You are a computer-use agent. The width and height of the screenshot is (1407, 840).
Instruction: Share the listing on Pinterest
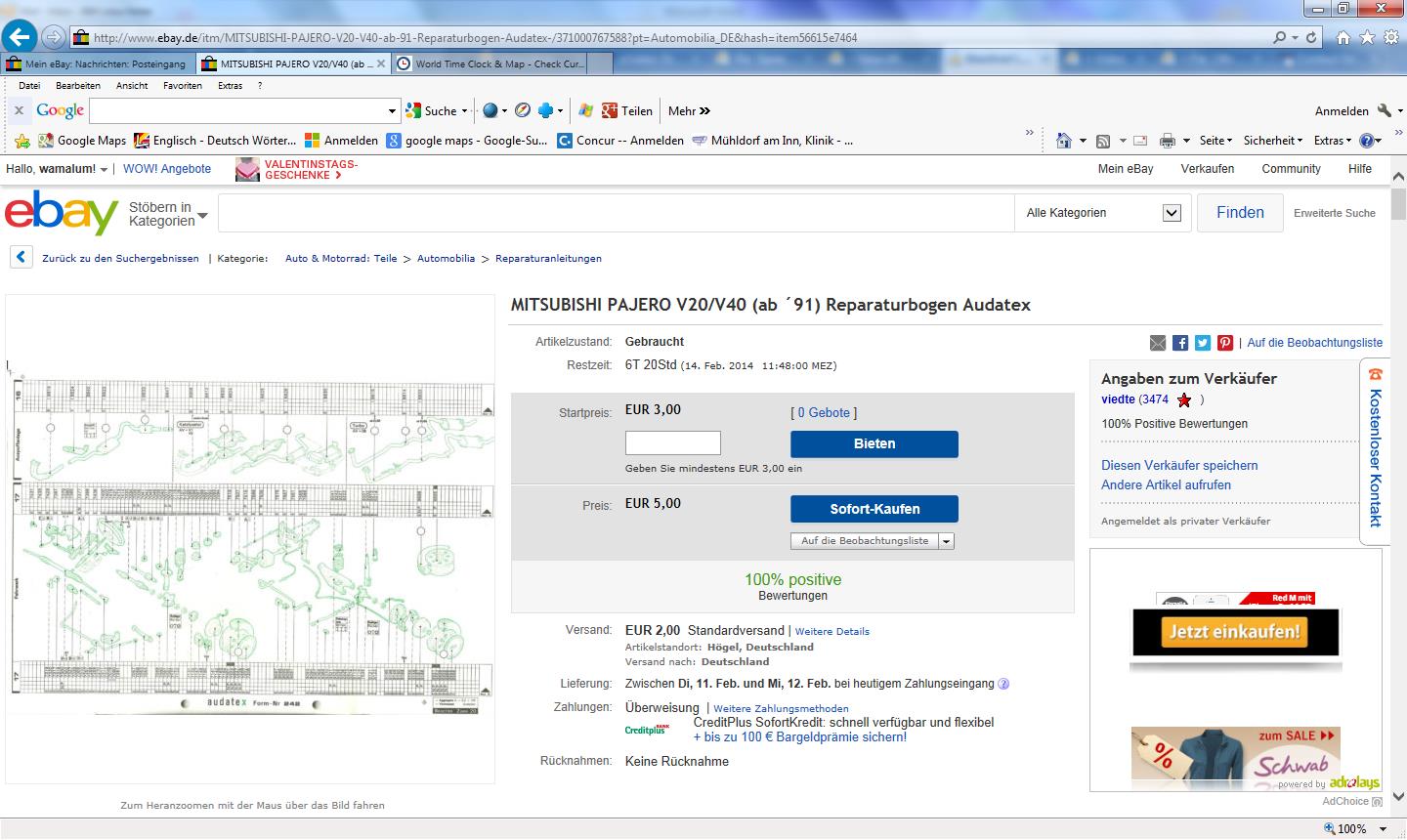pyautogui.click(x=1225, y=343)
